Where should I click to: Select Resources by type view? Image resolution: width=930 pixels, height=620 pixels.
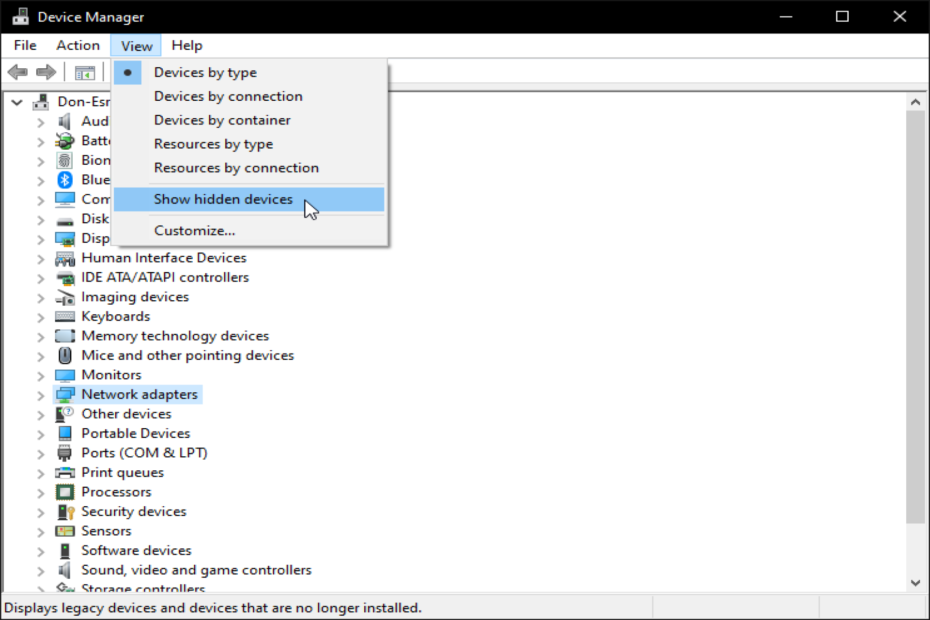pos(249,144)
